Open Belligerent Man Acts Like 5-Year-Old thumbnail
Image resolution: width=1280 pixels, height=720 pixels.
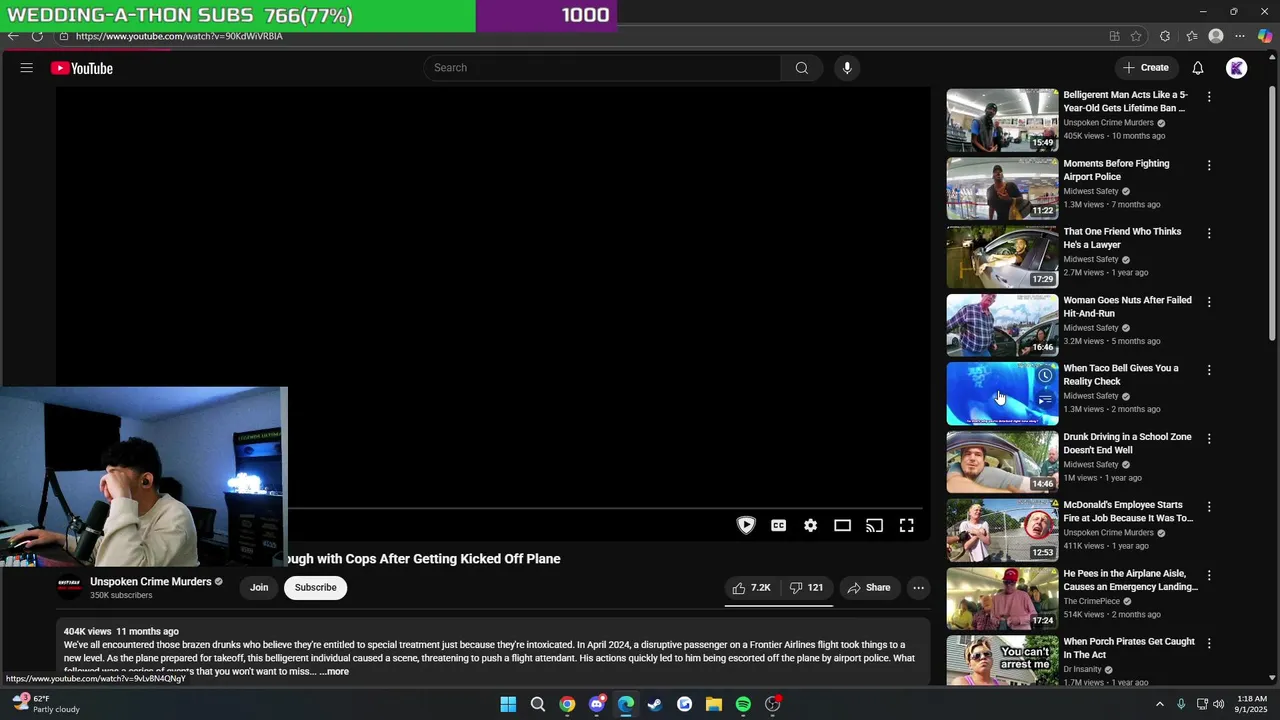[1002, 120]
